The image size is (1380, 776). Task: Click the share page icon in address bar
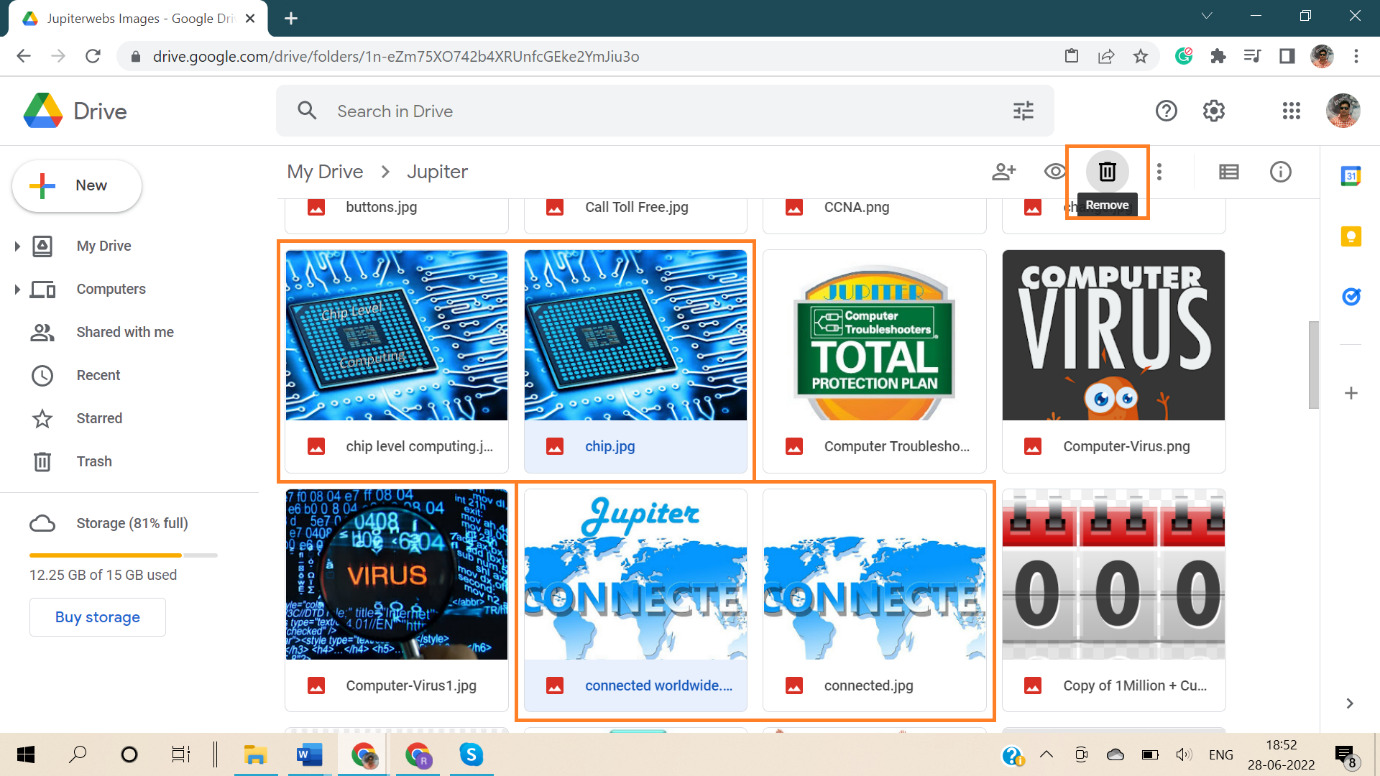(1106, 56)
